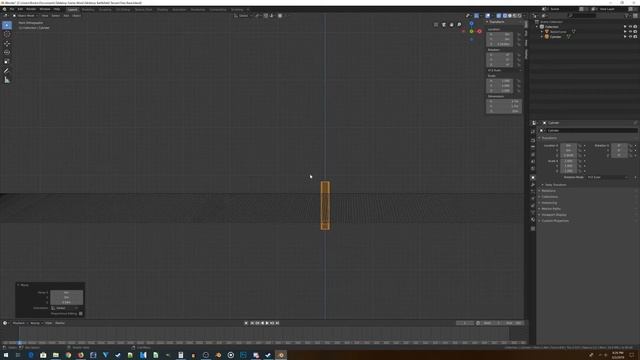Expand the Motion Paths section
Viewport: 640px width, 360px height.
point(551,209)
